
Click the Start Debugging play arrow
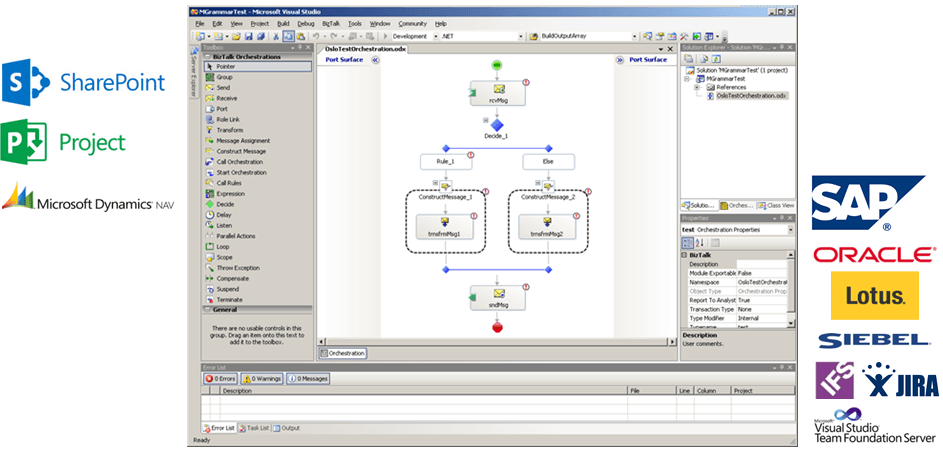pyautogui.click(x=385, y=36)
